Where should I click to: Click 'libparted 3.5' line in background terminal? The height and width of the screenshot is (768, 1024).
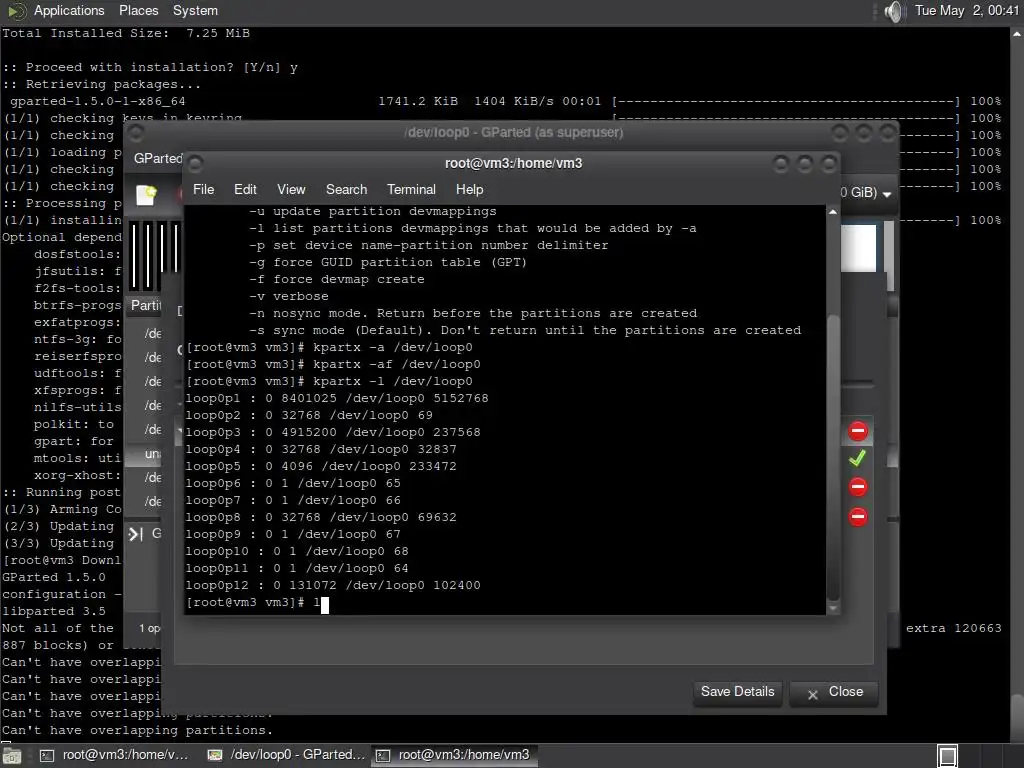(x=54, y=611)
